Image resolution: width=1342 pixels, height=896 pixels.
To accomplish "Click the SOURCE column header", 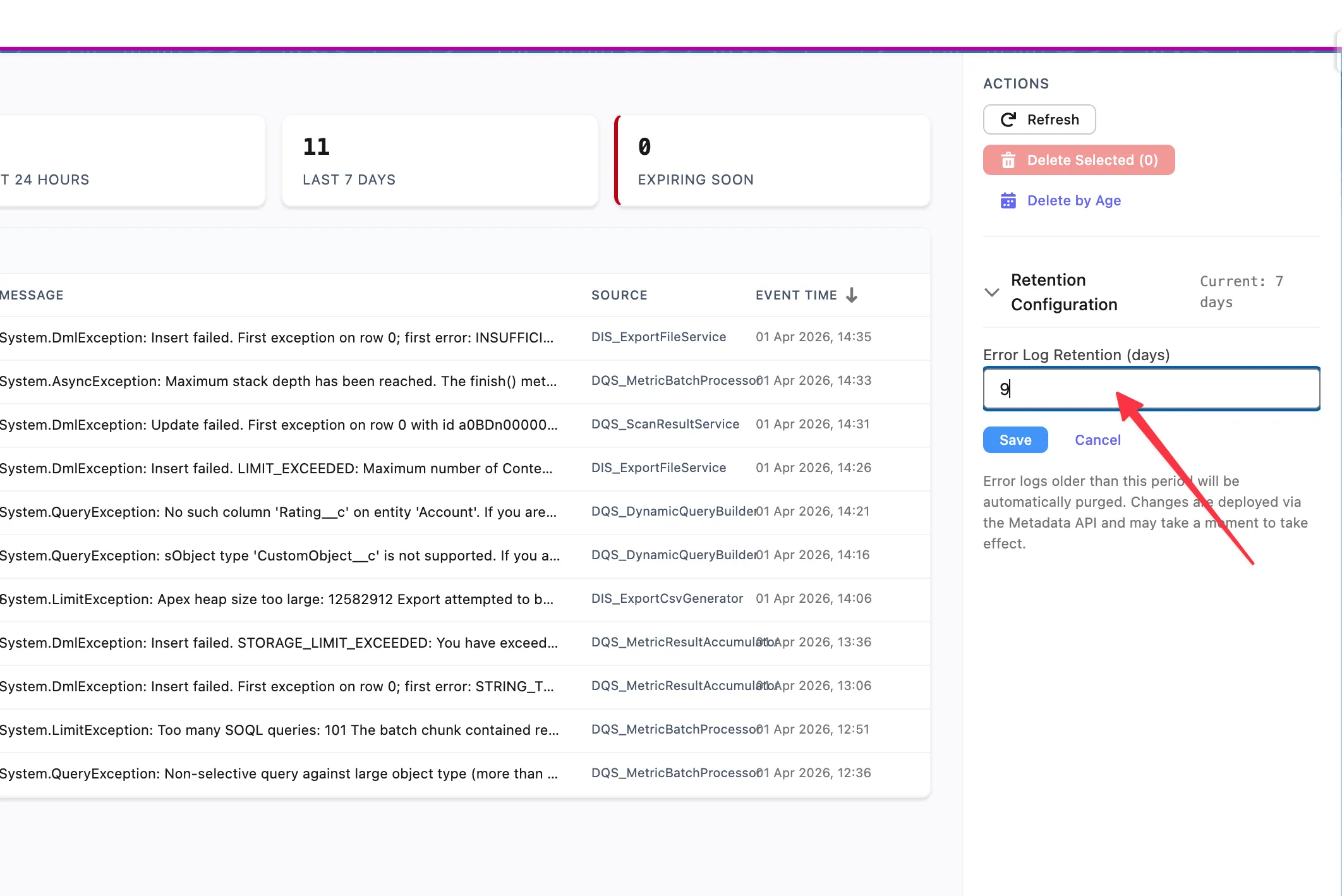I will coord(619,294).
